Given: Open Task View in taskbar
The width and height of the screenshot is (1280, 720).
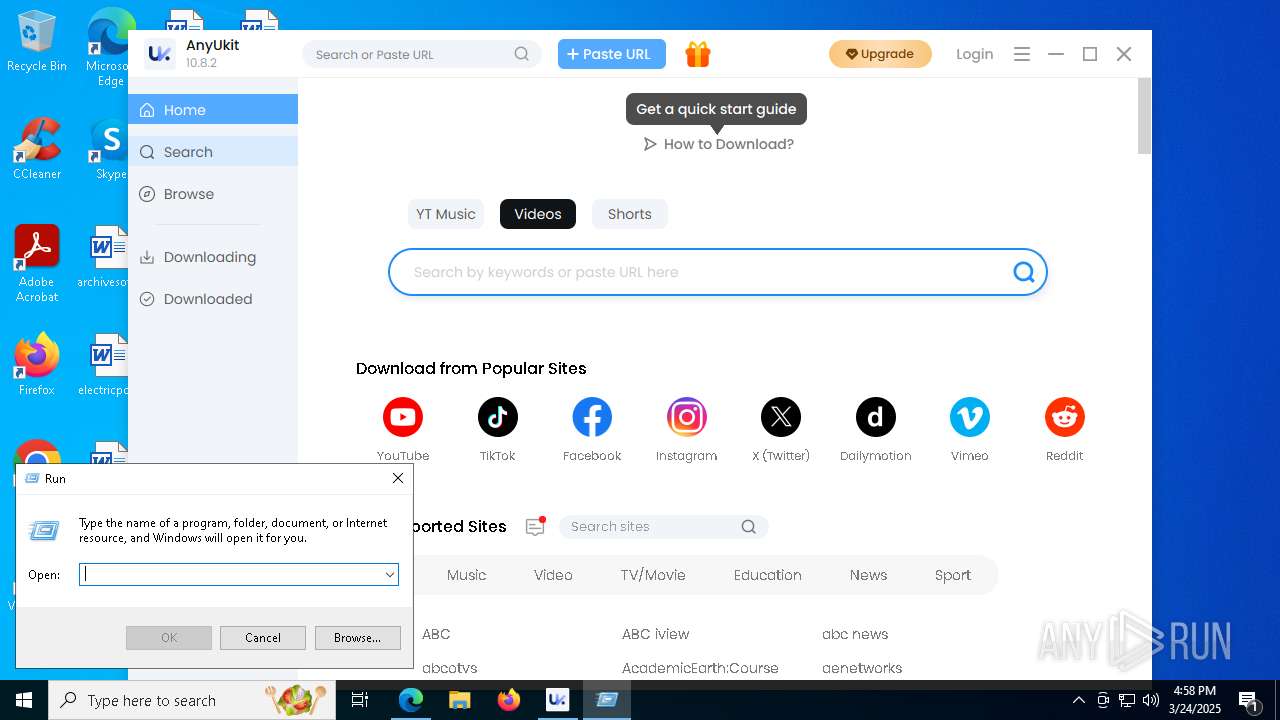Looking at the screenshot, I should tap(361, 700).
